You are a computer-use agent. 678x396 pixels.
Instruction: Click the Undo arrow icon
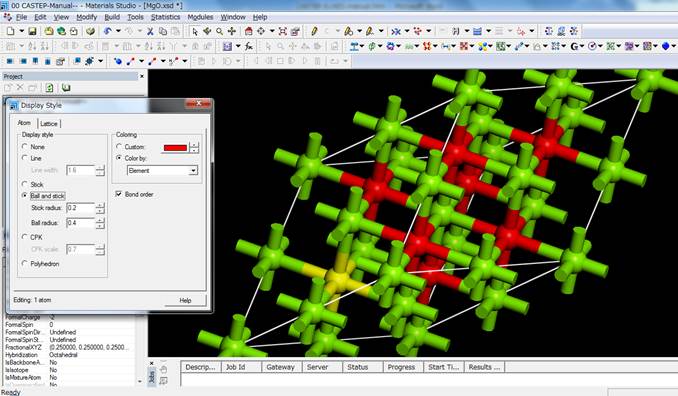tap(108, 31)
